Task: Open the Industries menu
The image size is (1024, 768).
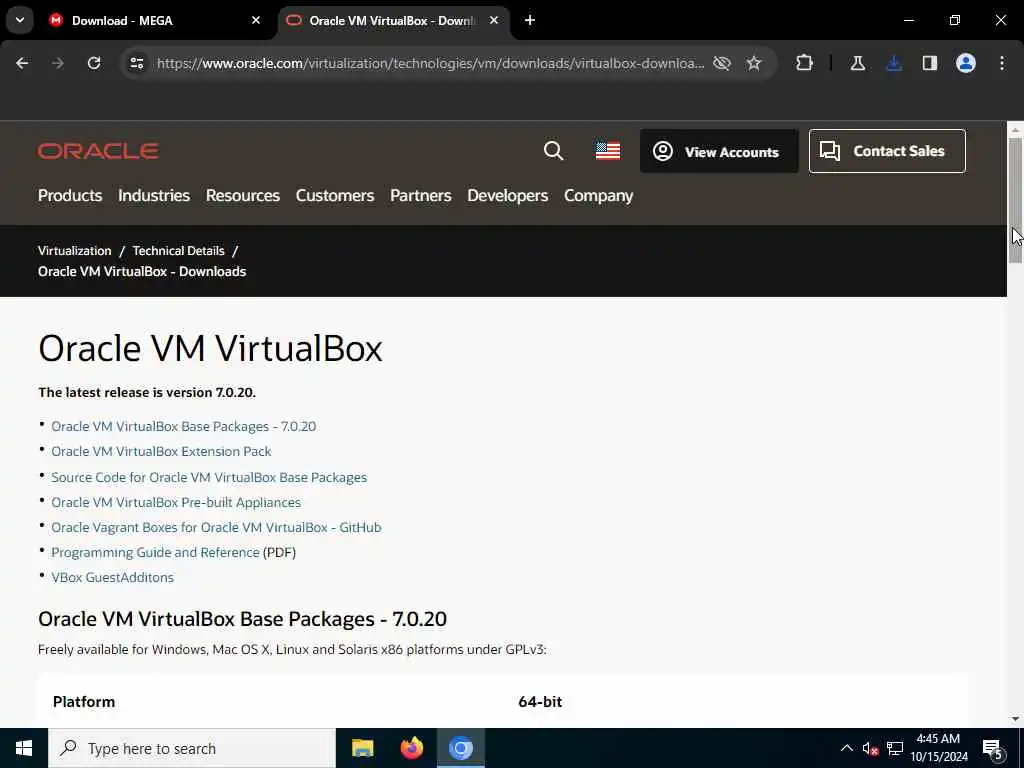Action: (x=154, y=195)
